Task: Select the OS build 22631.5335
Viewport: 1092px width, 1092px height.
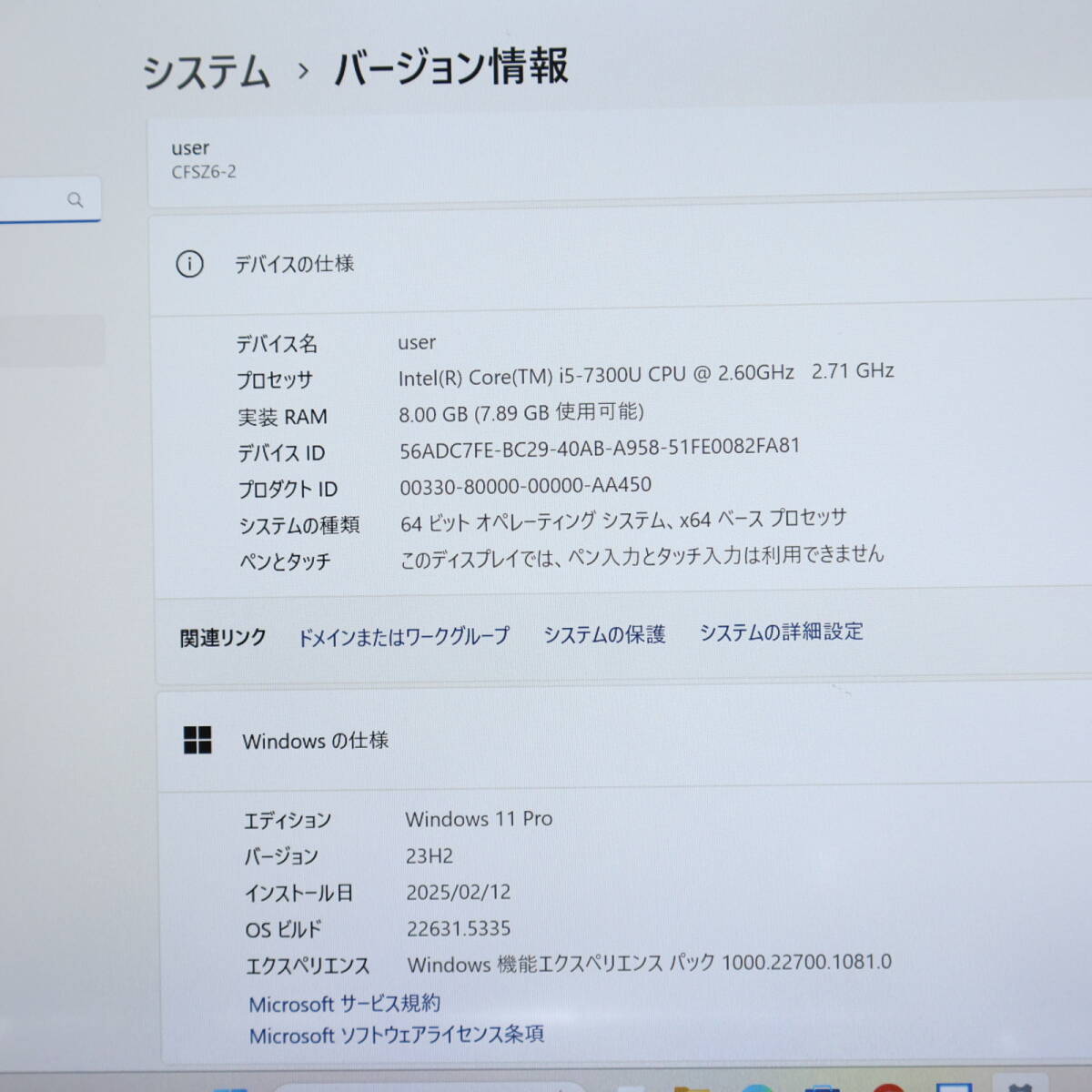Action: pyautogui.click(x=459, y=929)
